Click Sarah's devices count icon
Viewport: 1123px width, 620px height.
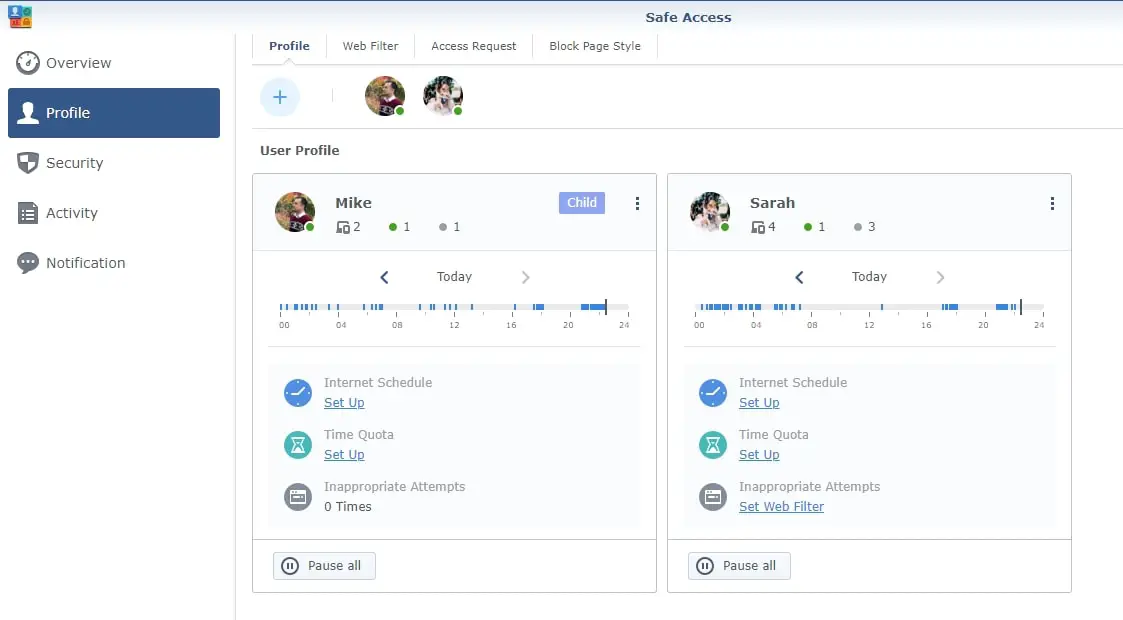[758, 227]
